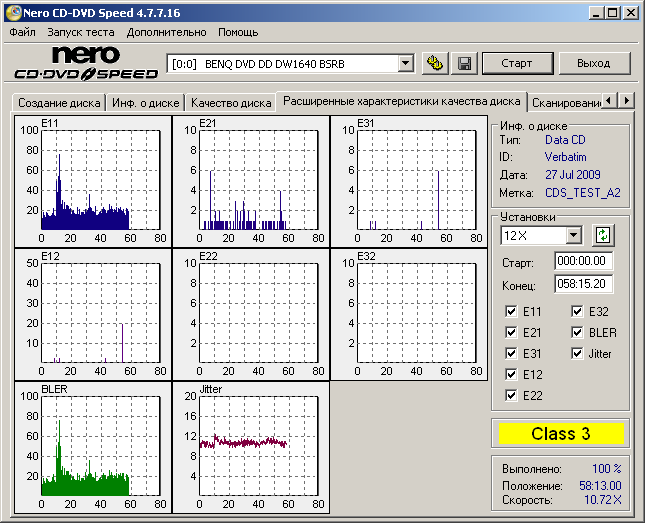Screen dimensions: 645x523
Task: Click the Nero CD-DVD Speed logo
Action: [x=86, y=63]
